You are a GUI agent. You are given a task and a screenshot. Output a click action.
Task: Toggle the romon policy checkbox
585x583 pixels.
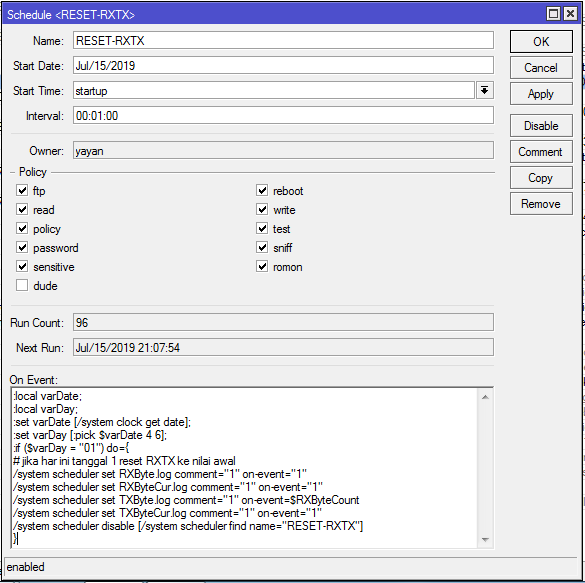pos(262,266)
